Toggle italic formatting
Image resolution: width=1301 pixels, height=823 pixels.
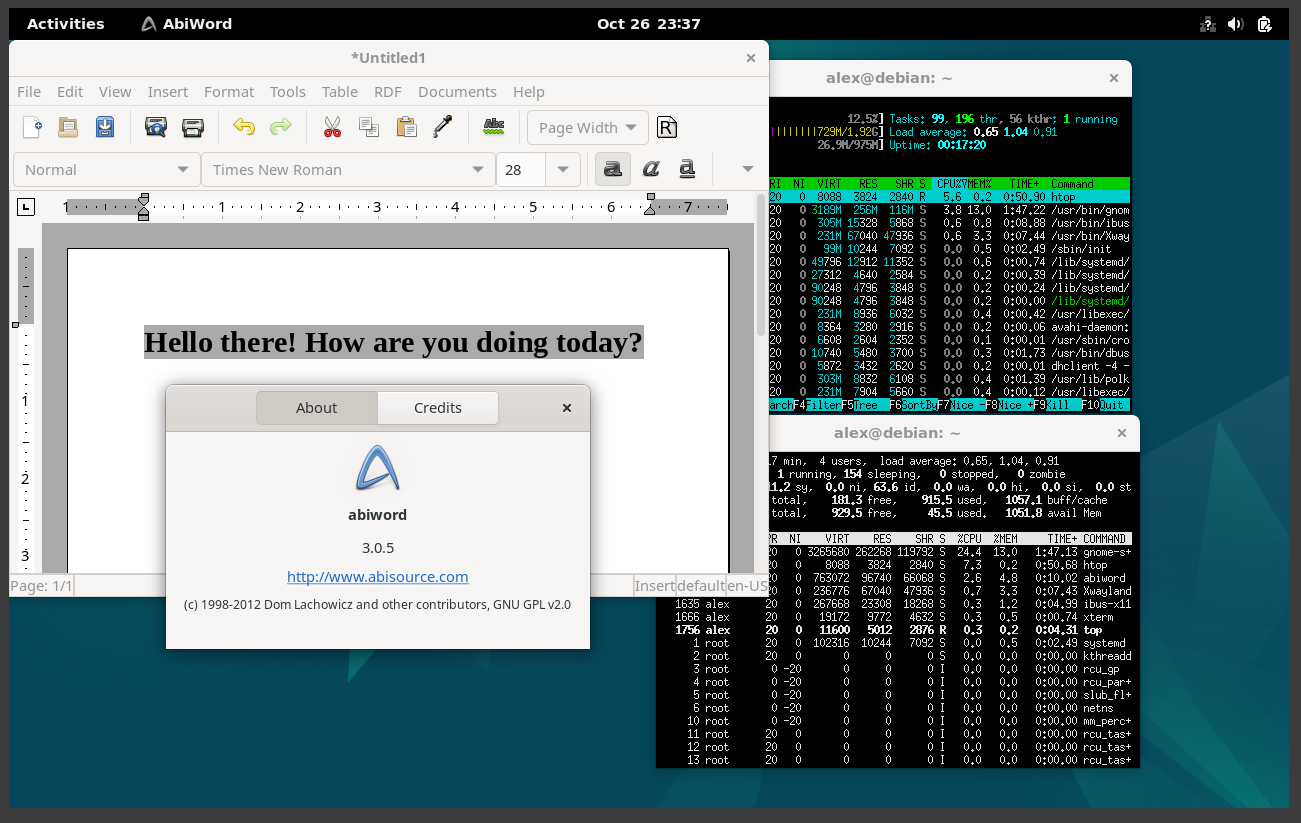click(650, 169)
